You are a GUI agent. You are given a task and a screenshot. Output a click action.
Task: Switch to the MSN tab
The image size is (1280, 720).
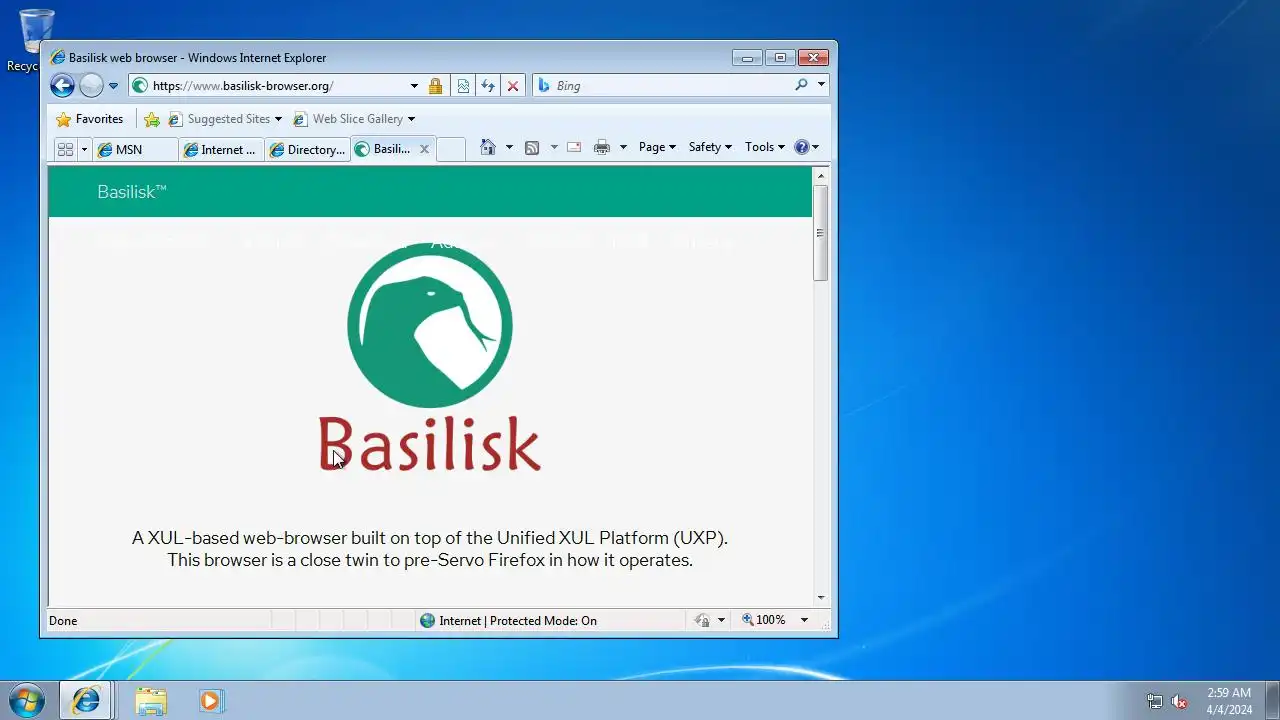click(135, 149)
